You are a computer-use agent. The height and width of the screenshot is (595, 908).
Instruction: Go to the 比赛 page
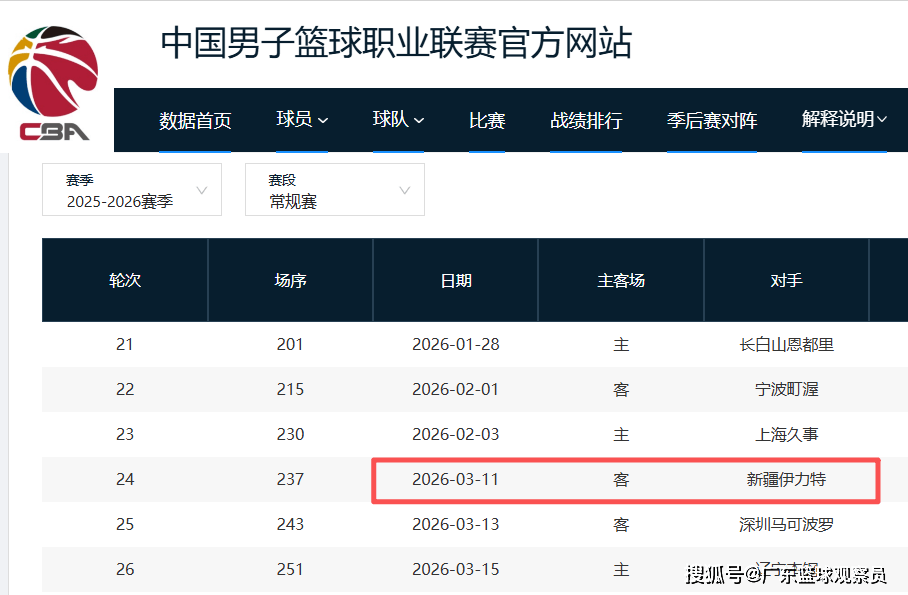[487, 121]
